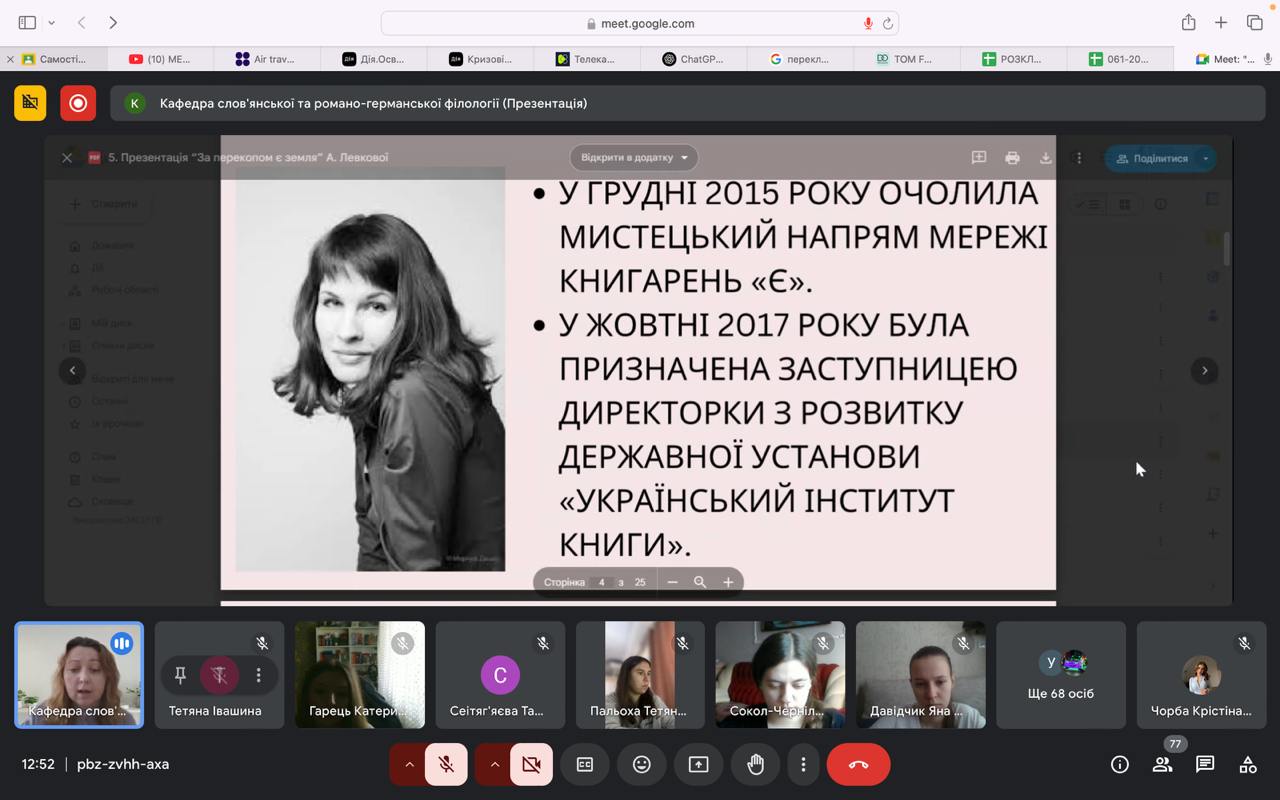Image resolution: width=1280 pixels, height=800 pixels.
Task: Click the meet.google.com address bar
Action: click(x=640, y=23)
